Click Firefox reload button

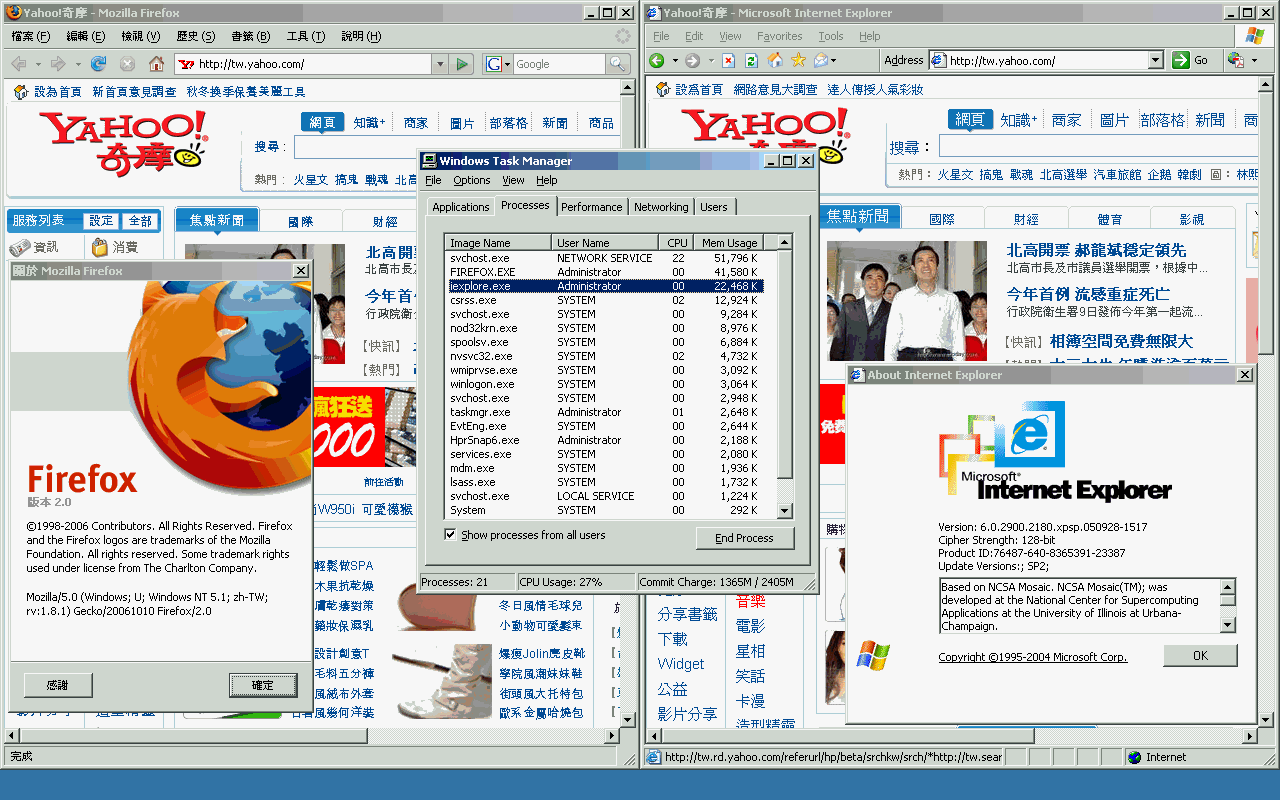tap(98, 64)
